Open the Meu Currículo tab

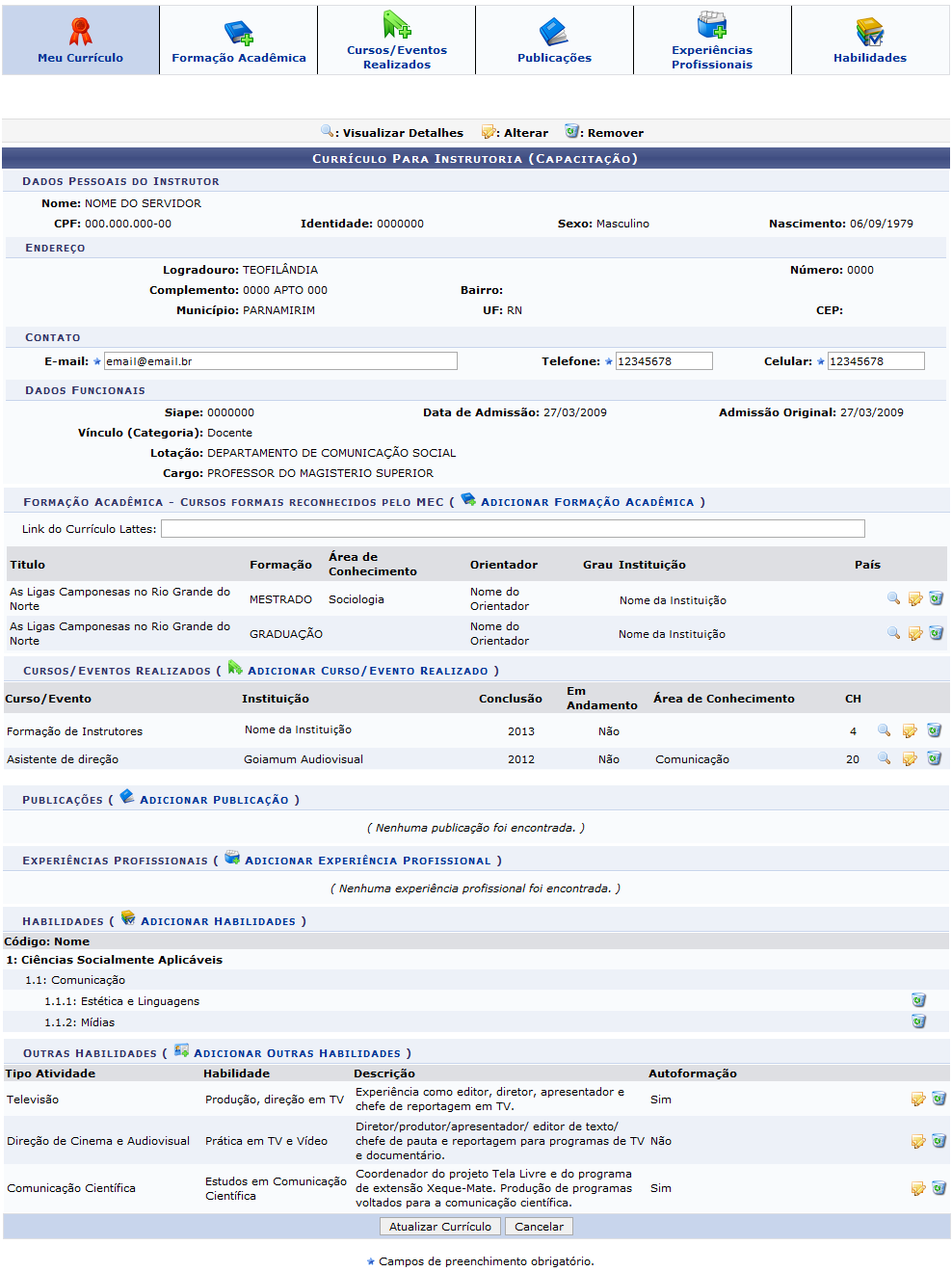(80, 40)
